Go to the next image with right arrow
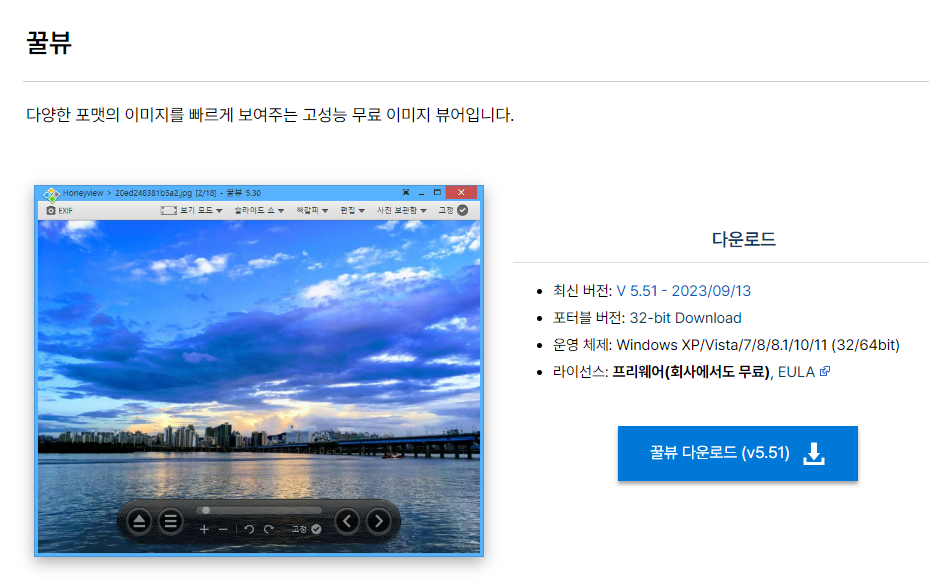Image resolution: width=929 pixels, height=580 pixels. click(x=379, y=520)
